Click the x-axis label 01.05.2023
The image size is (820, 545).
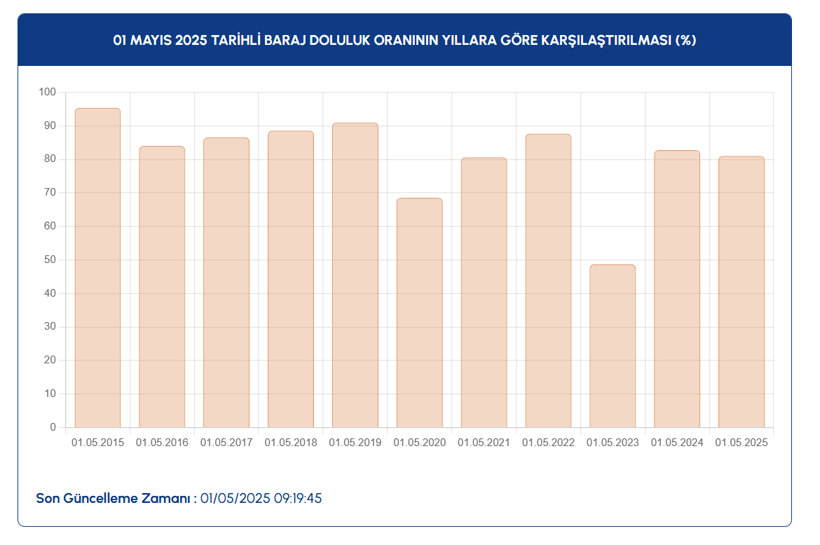(612, 442)
